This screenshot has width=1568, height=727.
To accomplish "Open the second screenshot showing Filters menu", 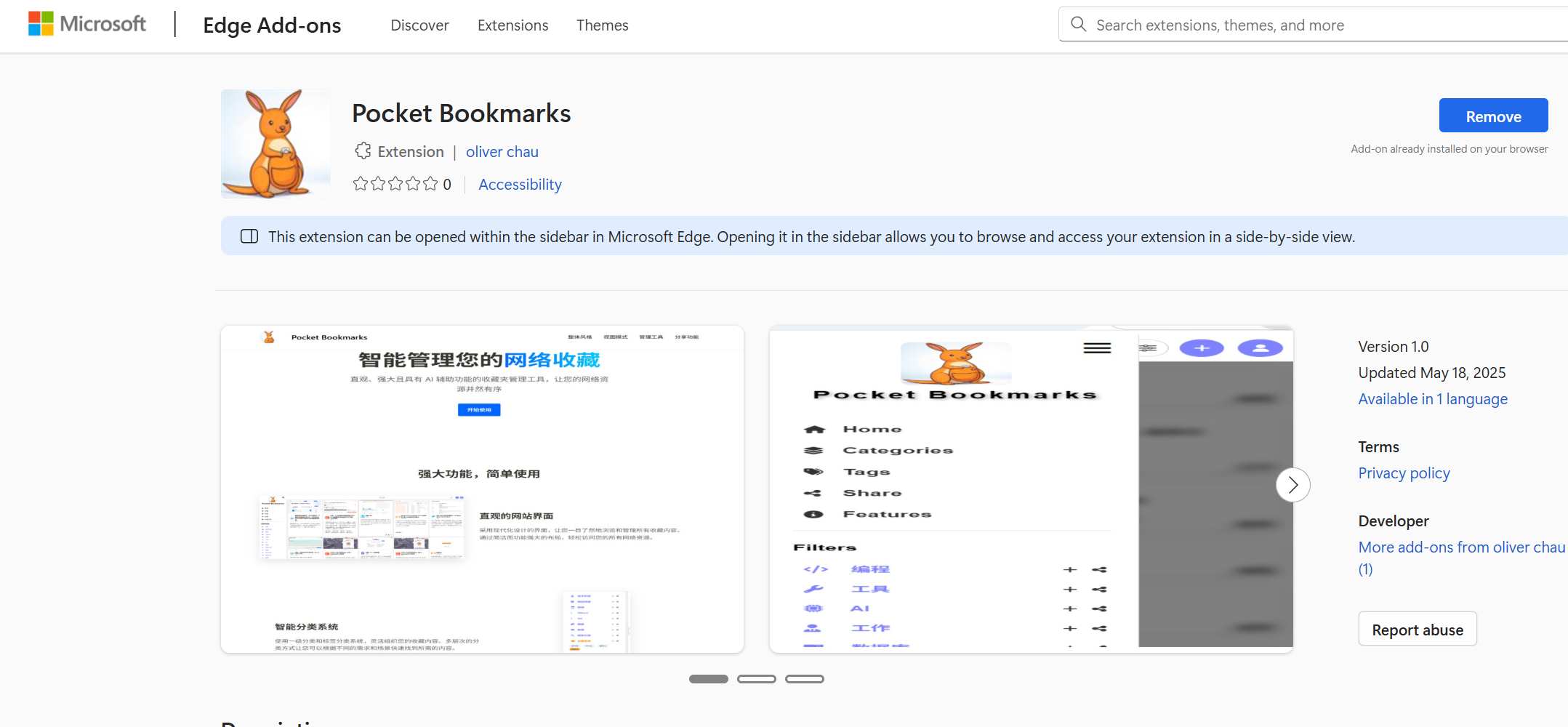I will click(1031, 489).
